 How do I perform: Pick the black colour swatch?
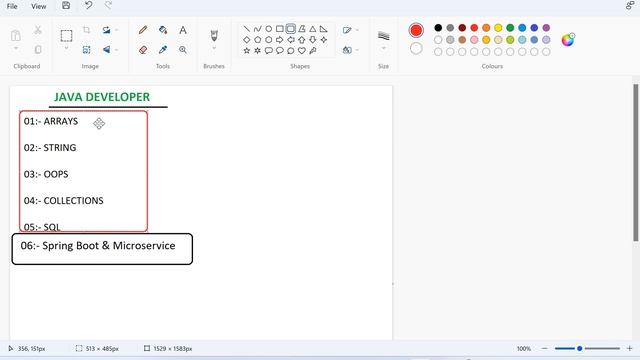438,28
